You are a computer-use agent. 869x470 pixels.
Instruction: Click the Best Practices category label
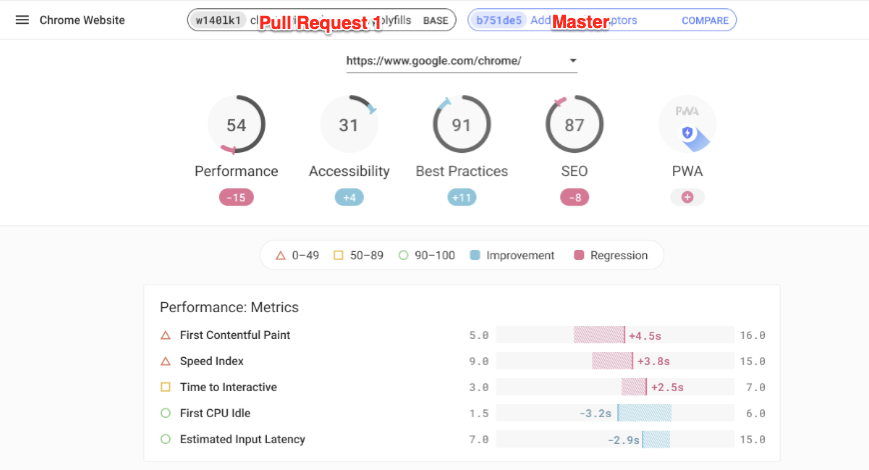coord(462,171)
